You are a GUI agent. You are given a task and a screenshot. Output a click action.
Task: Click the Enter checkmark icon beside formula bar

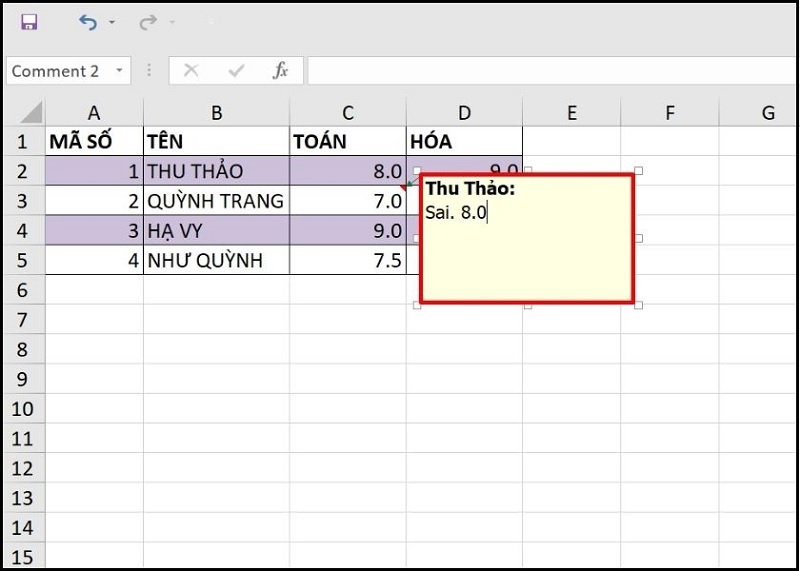point(236,71)
